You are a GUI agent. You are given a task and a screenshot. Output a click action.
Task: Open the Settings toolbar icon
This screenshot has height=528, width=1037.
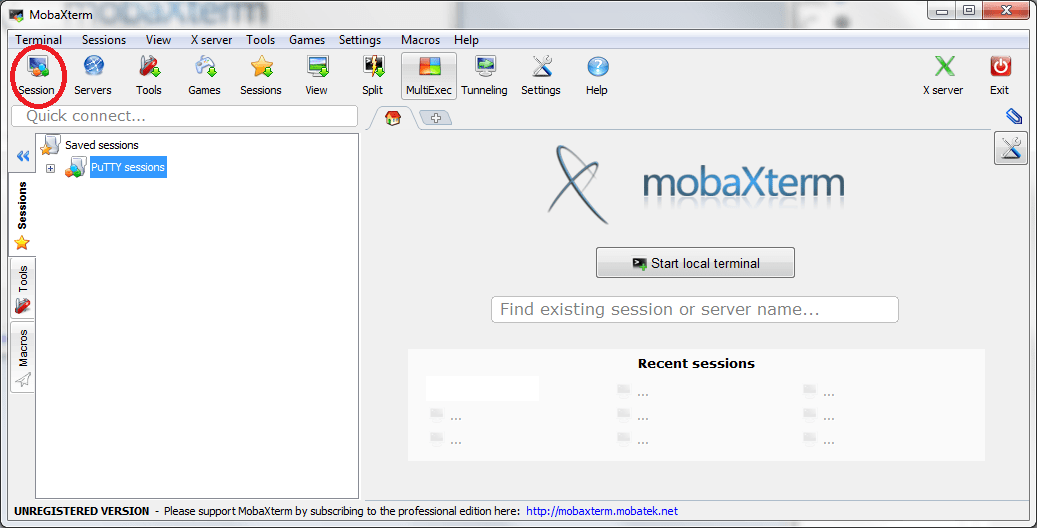pos(540,76)
